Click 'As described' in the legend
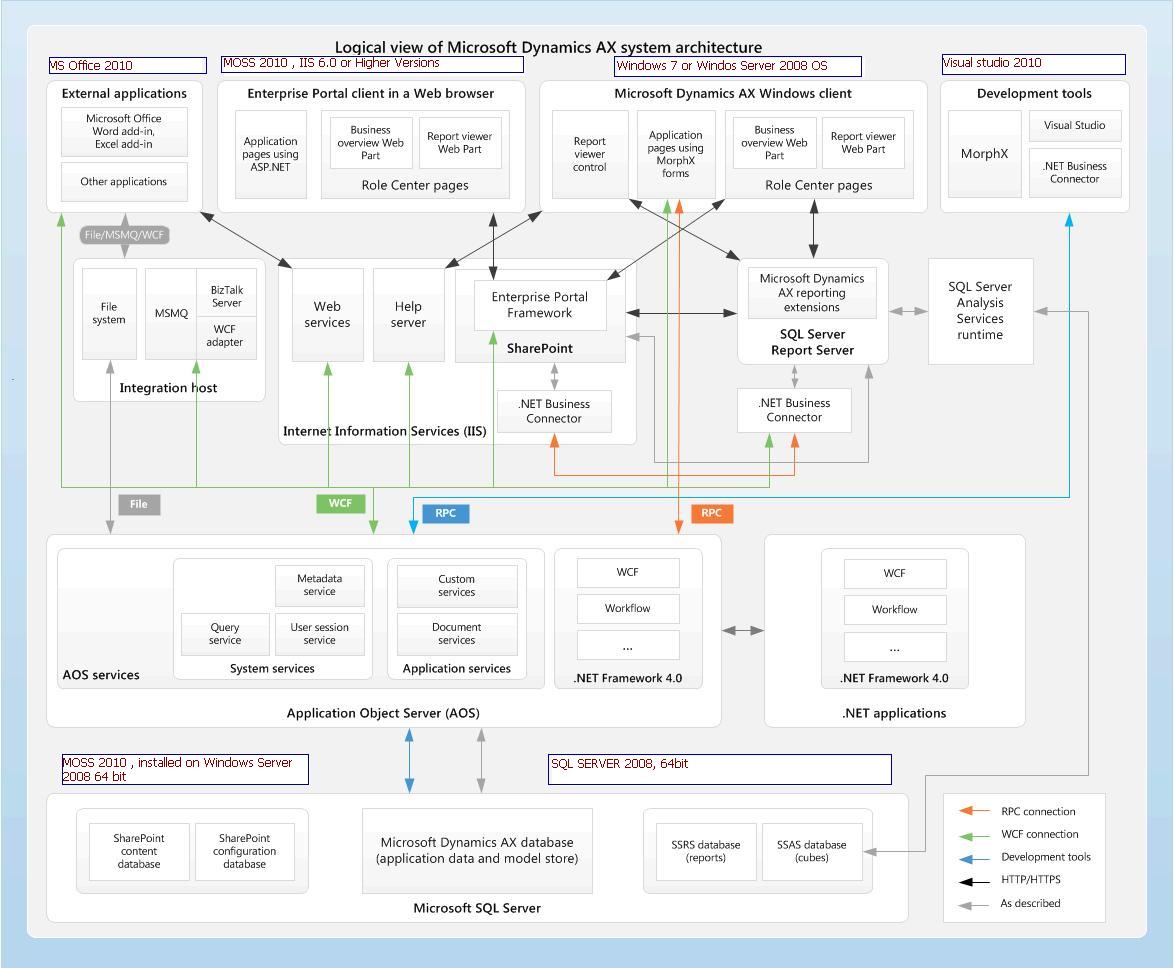 point(1030,904)
